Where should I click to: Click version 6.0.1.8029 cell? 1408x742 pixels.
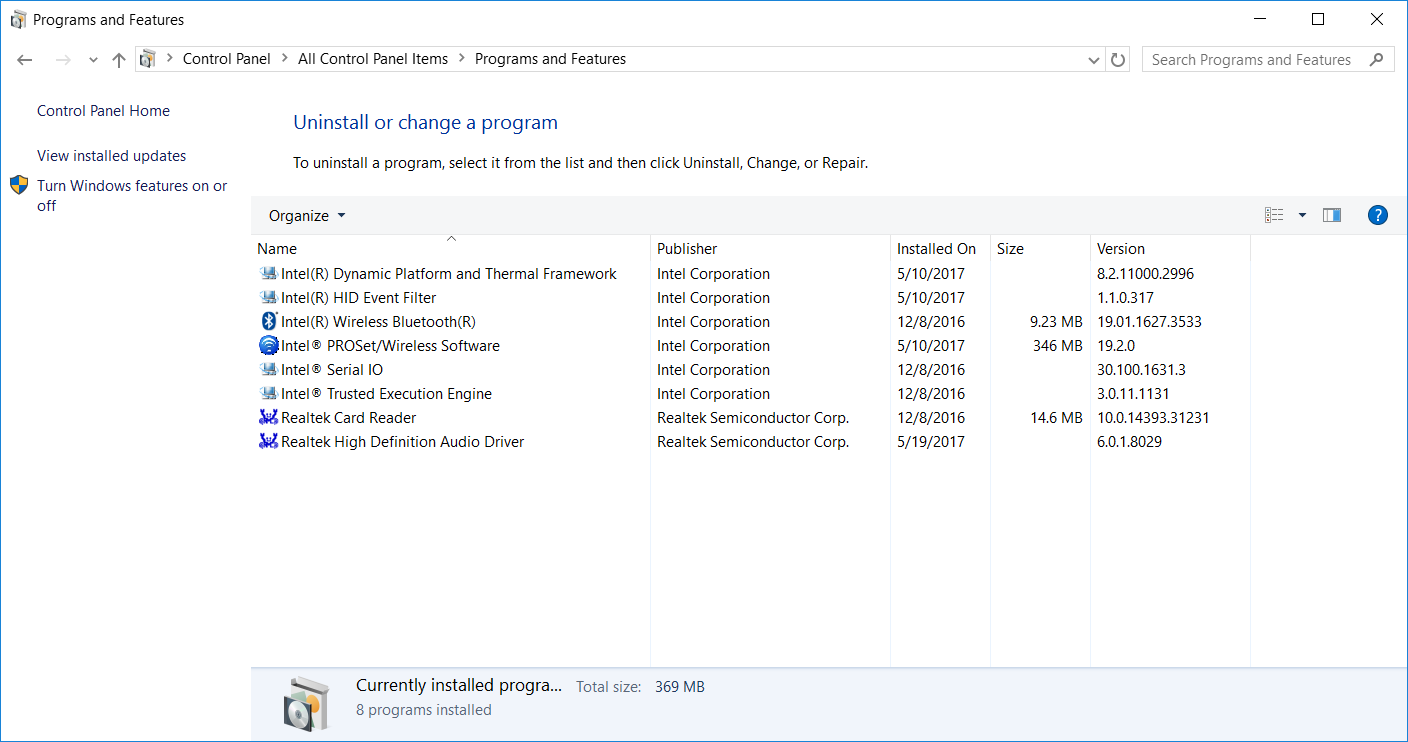click(1129, 442)
